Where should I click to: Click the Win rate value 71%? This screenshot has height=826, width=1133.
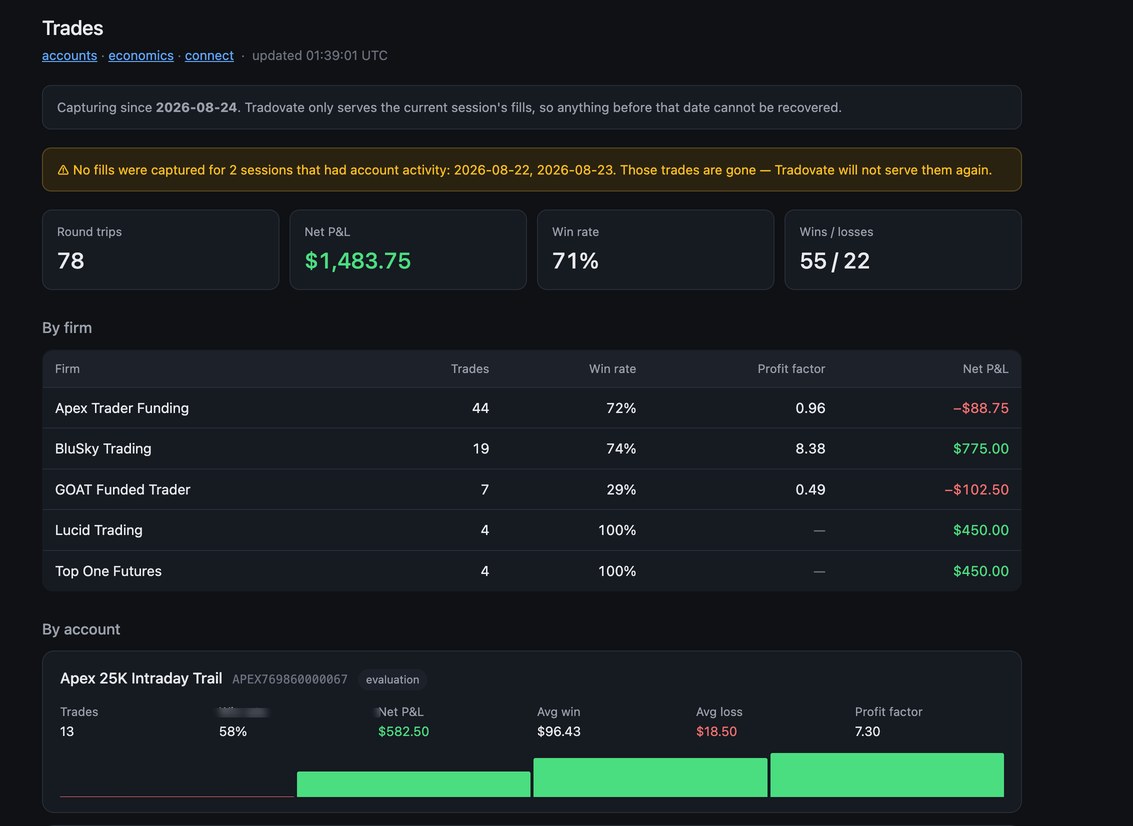click(x=575, y=261)
